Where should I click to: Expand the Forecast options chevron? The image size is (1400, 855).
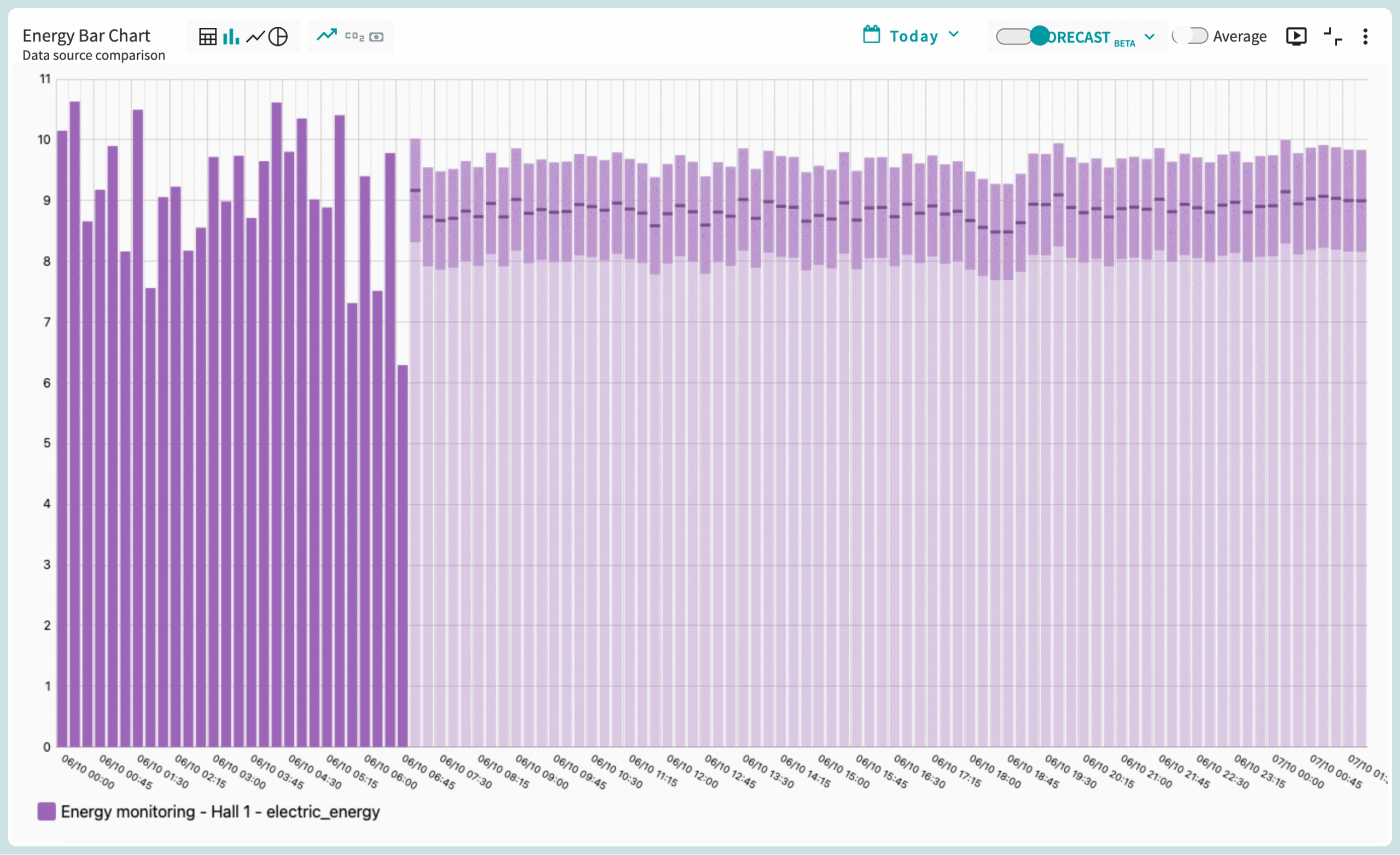(1150, 37)
